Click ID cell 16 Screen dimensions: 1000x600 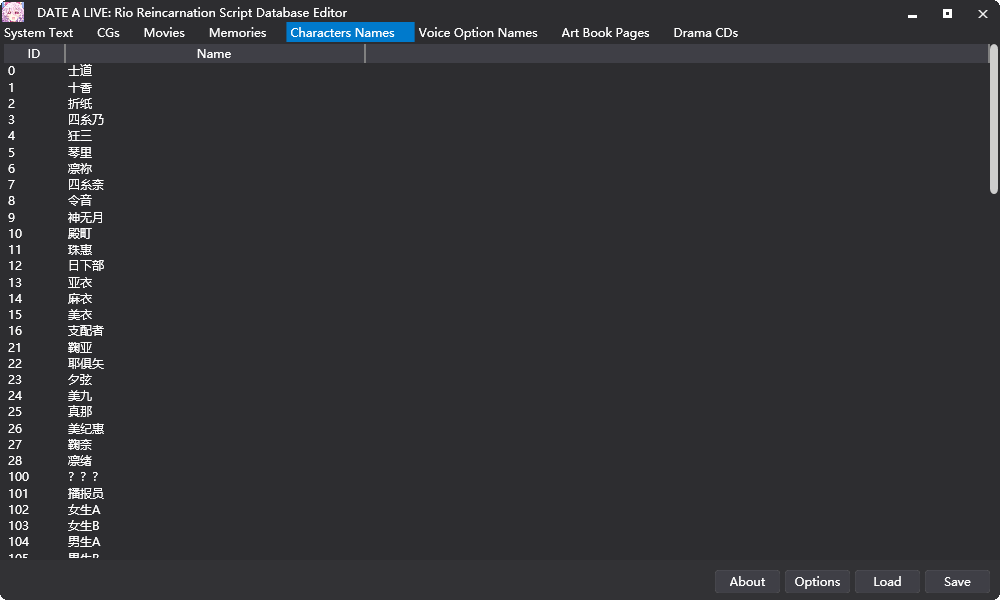click(x=15, y=331)
